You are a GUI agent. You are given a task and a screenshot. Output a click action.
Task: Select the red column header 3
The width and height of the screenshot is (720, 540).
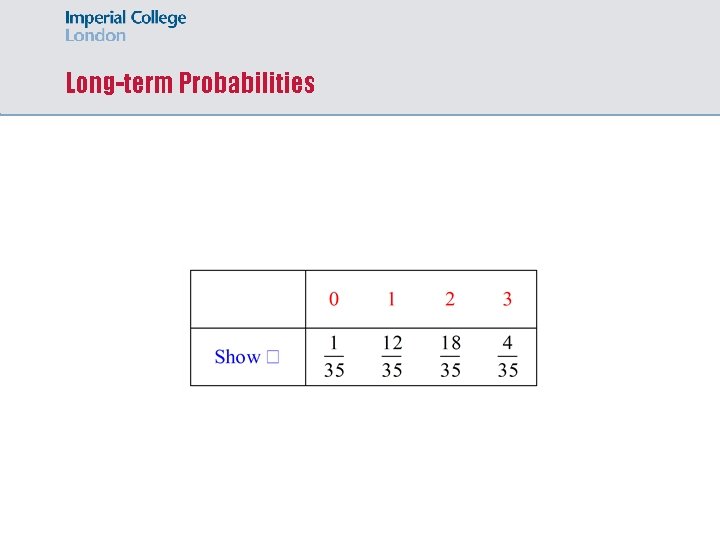tap(507, 299)
